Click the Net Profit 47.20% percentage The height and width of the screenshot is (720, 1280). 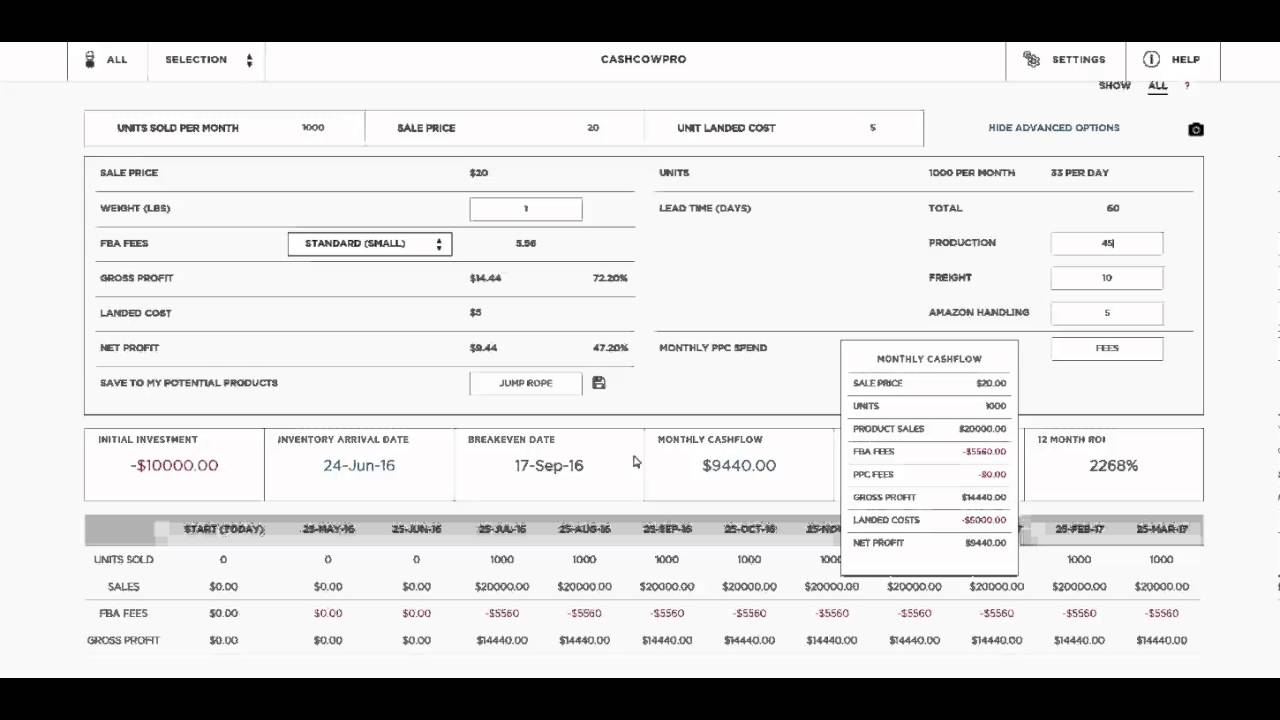610,348
